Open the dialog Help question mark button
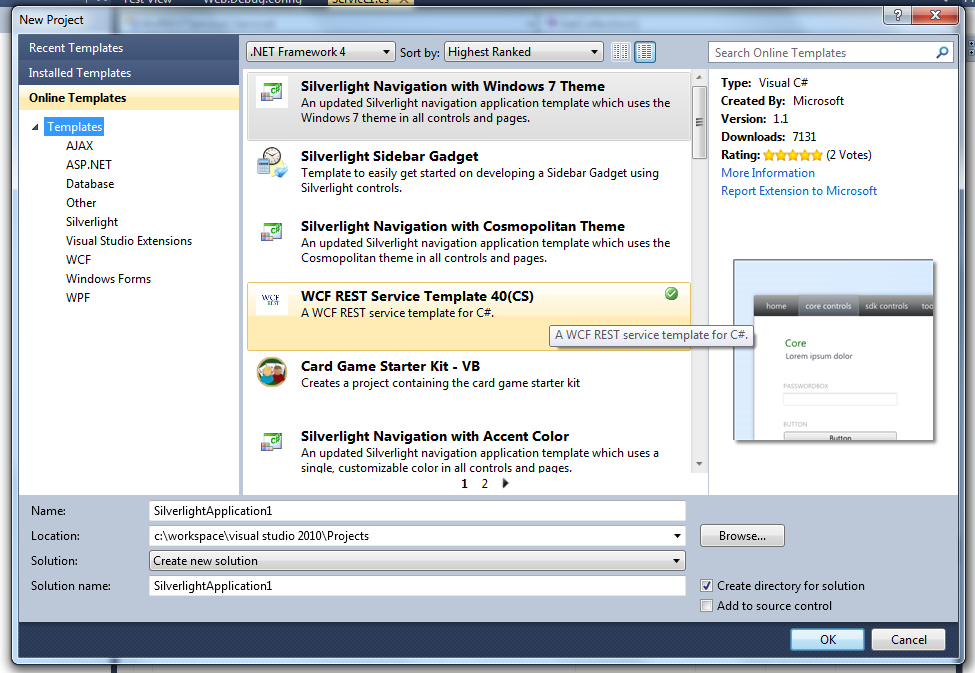975x673 pixels. click(x=897, y=15)
